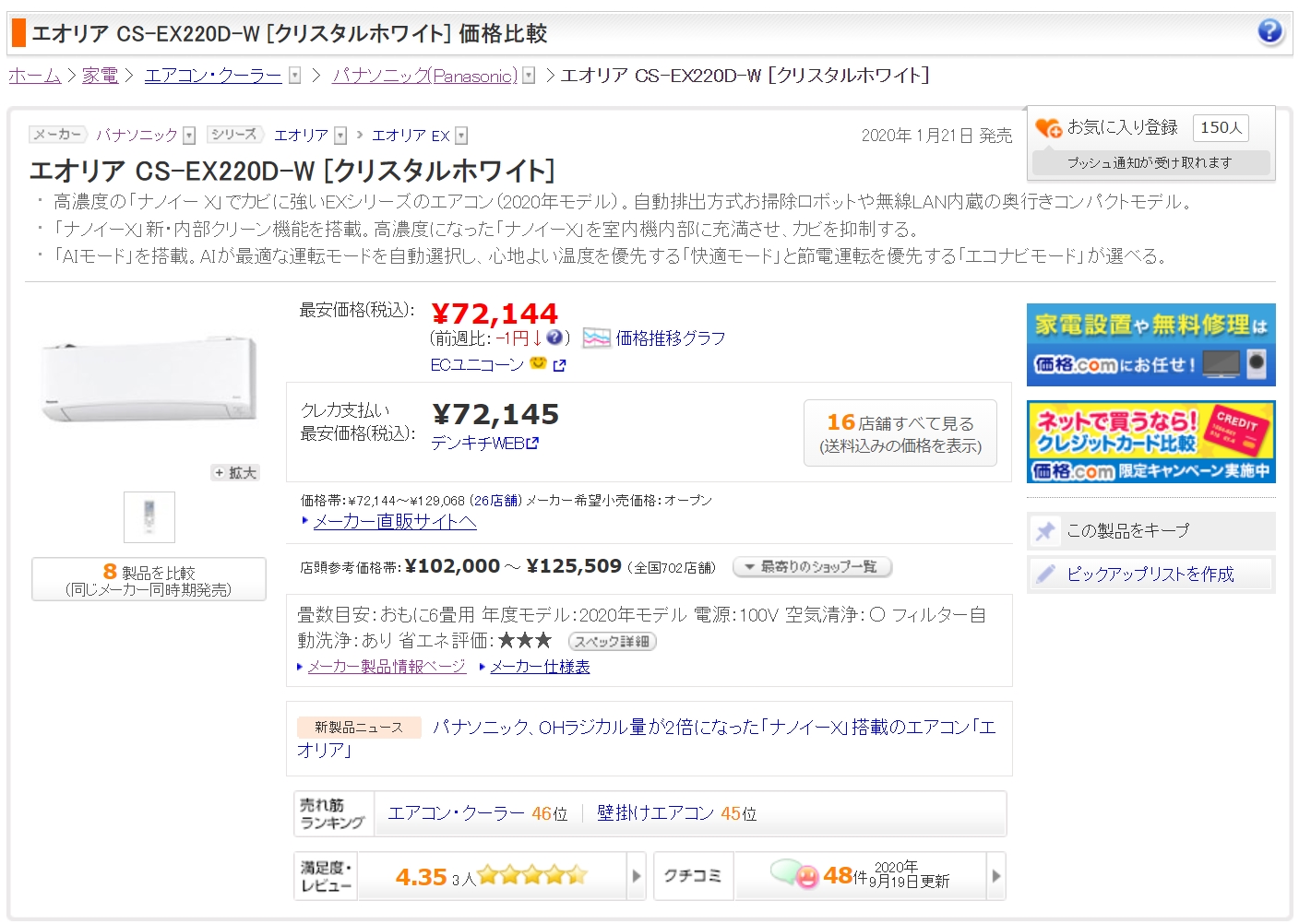Click エアコン・クーラー 46位 ranking link
Viewport: 1299px width, 924px height.
pos(478,813)
